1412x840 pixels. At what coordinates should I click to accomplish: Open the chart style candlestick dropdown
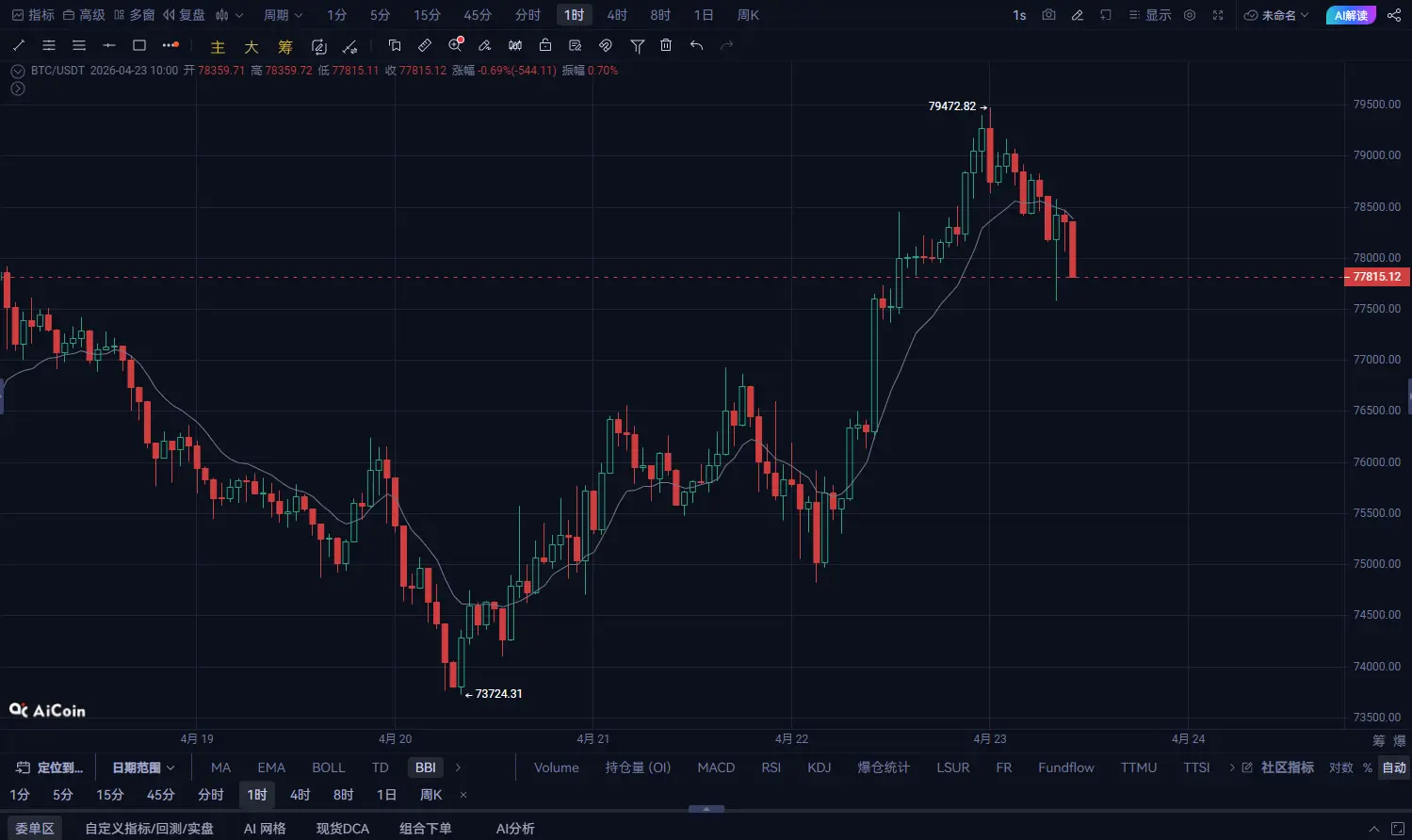229,15
